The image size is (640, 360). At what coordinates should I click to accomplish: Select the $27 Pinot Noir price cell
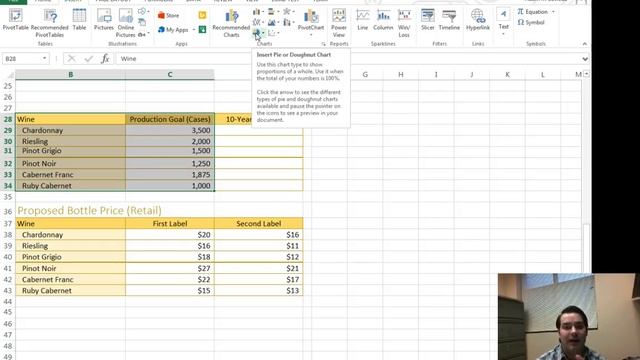(x=170, y=268)
